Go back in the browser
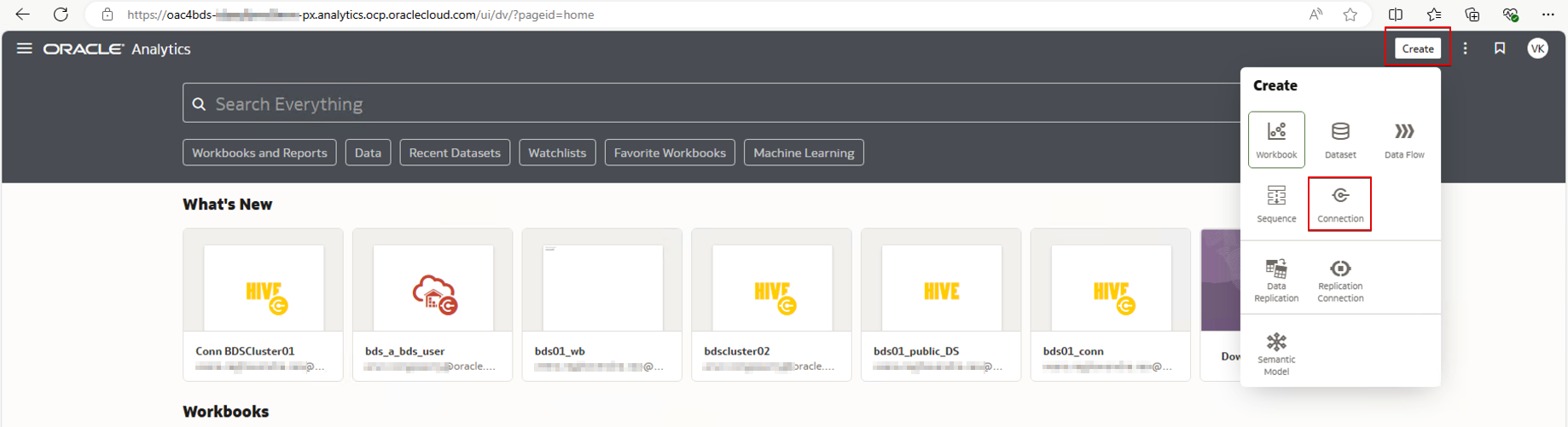 point(23,14)
